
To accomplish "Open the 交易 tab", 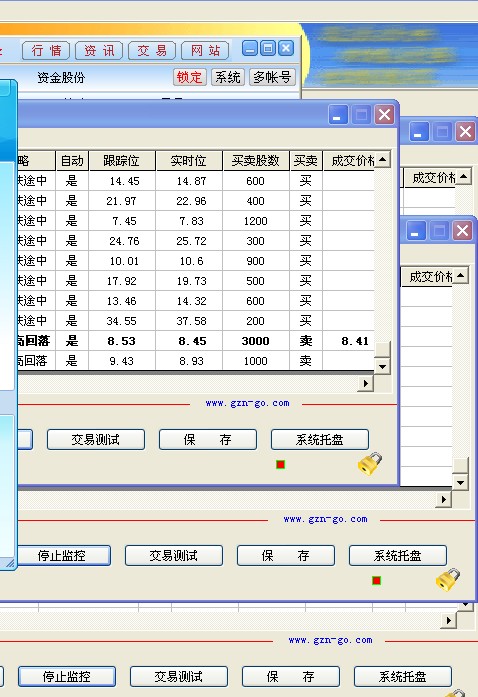I will [x=152, y=51].
